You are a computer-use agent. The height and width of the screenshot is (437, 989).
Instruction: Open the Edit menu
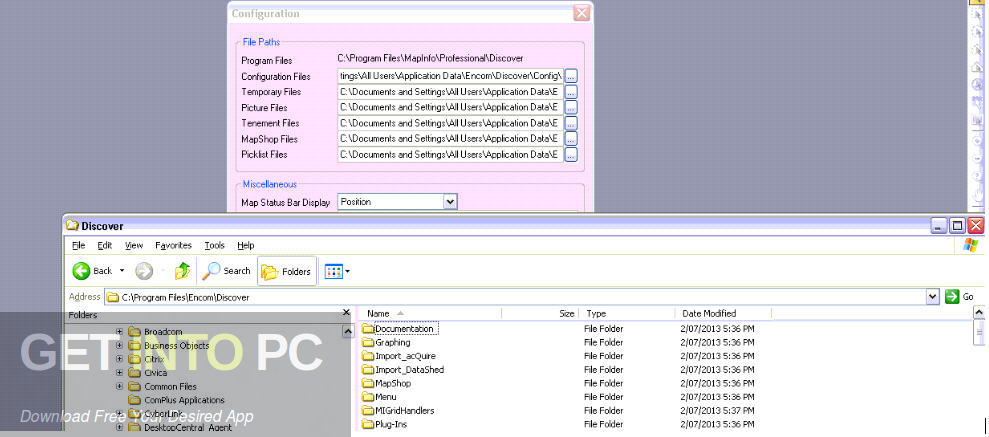click(105, 245)
